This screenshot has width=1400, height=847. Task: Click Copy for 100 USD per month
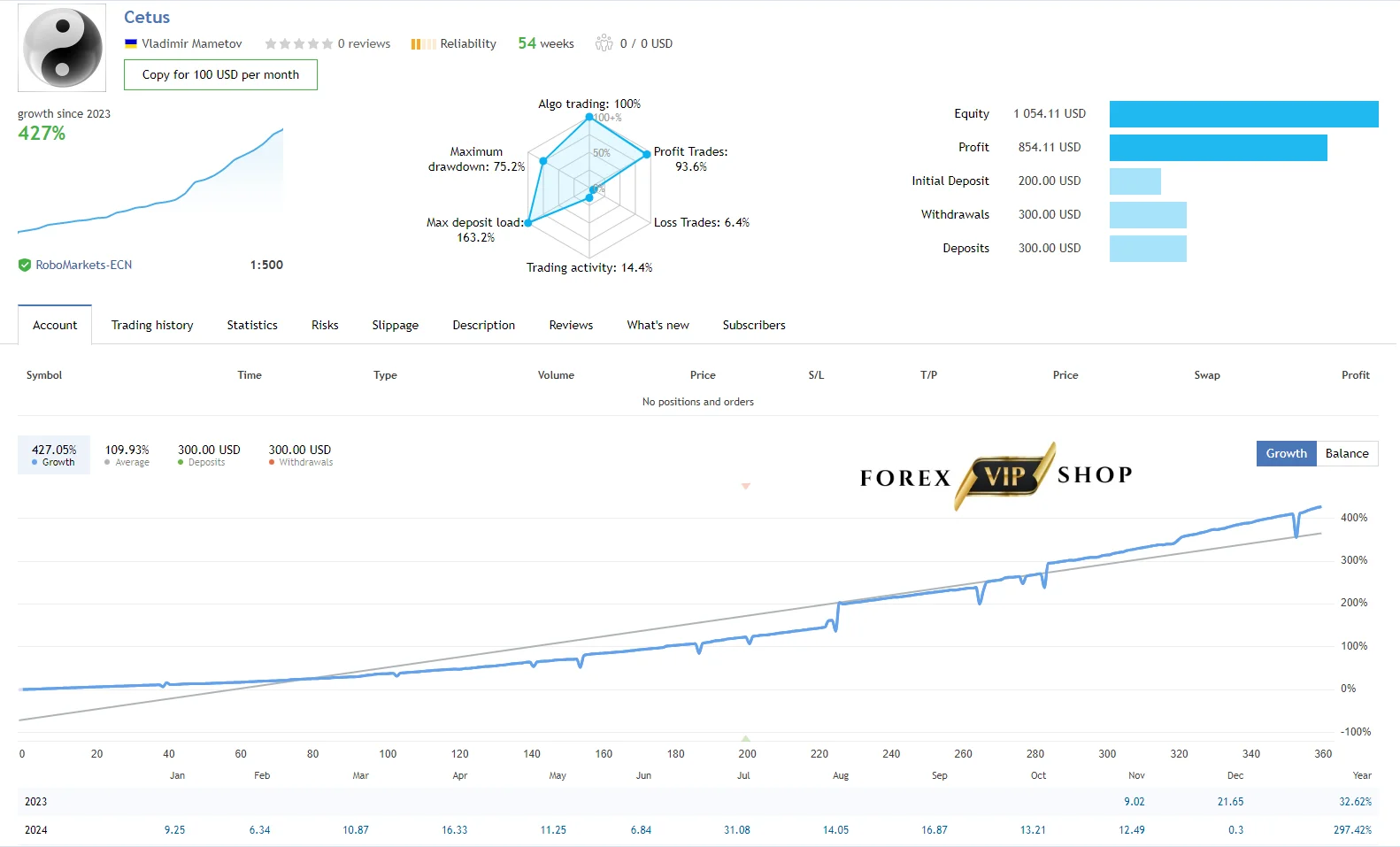click(220, 74)
